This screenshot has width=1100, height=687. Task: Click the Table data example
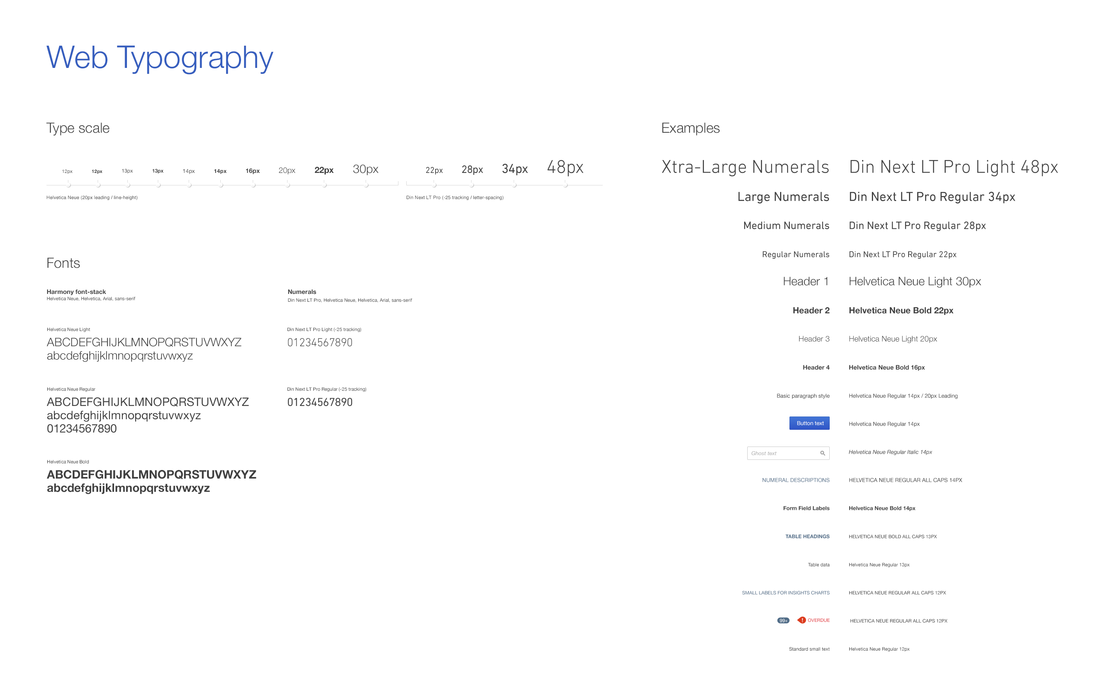(x=819, y=564)
